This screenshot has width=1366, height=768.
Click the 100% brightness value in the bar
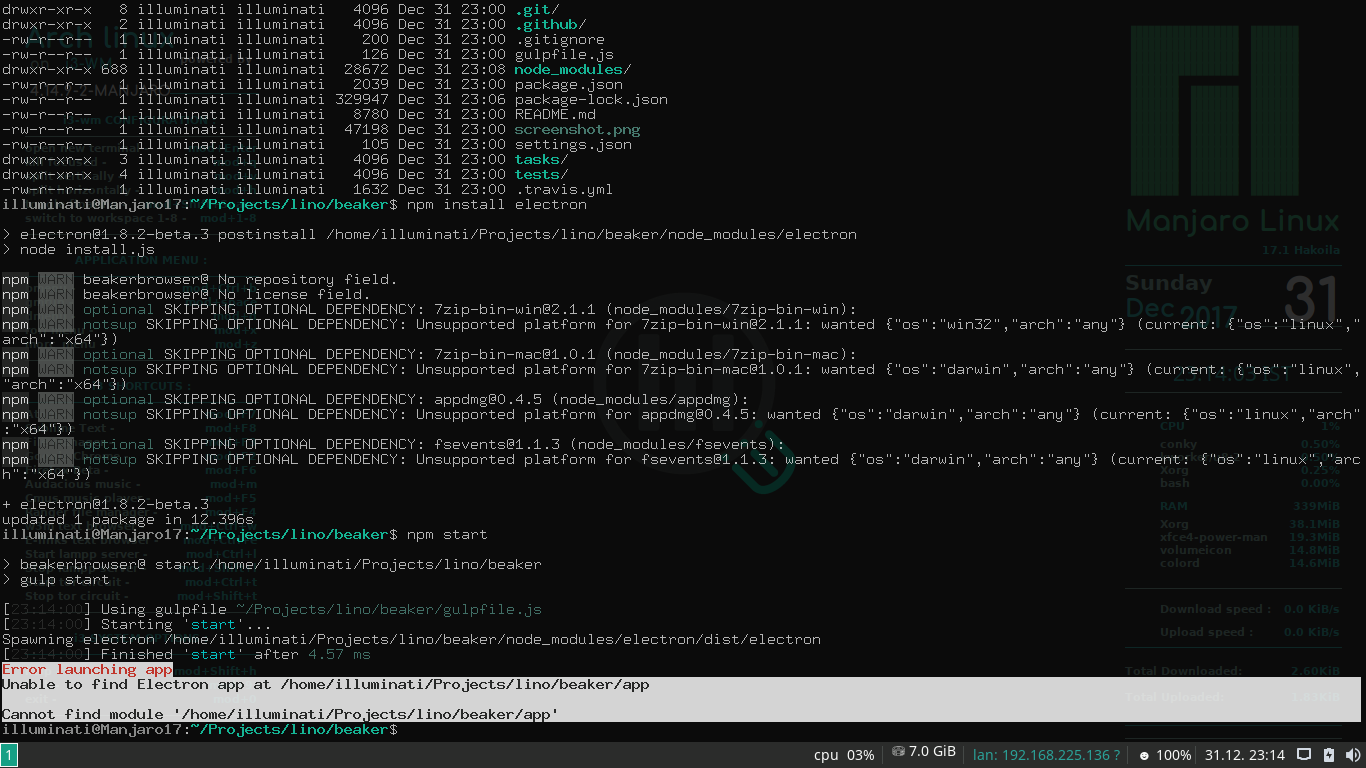(x=1174, y=755)
